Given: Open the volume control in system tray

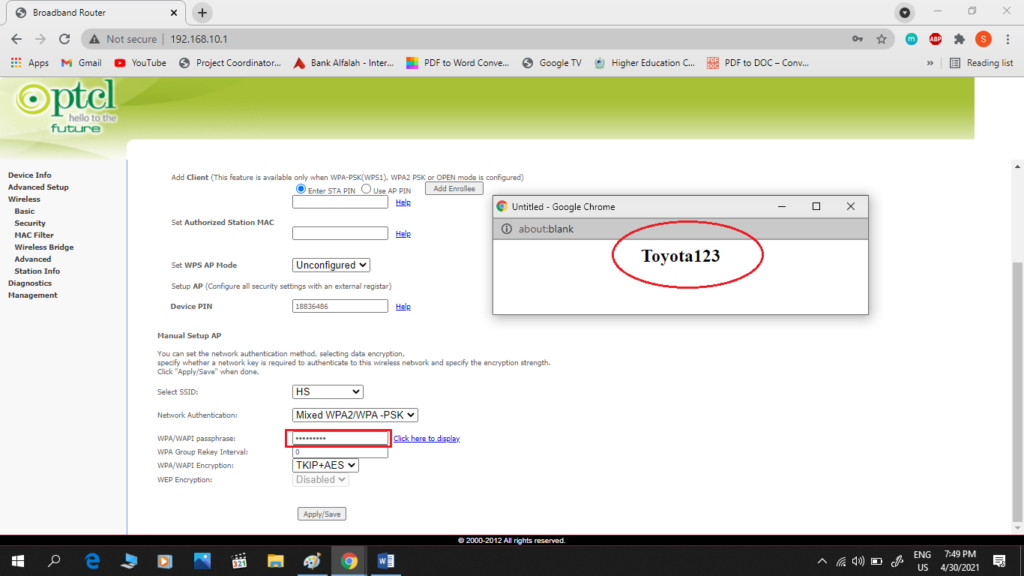Looking at the screenshot, I should pos(858,561).
